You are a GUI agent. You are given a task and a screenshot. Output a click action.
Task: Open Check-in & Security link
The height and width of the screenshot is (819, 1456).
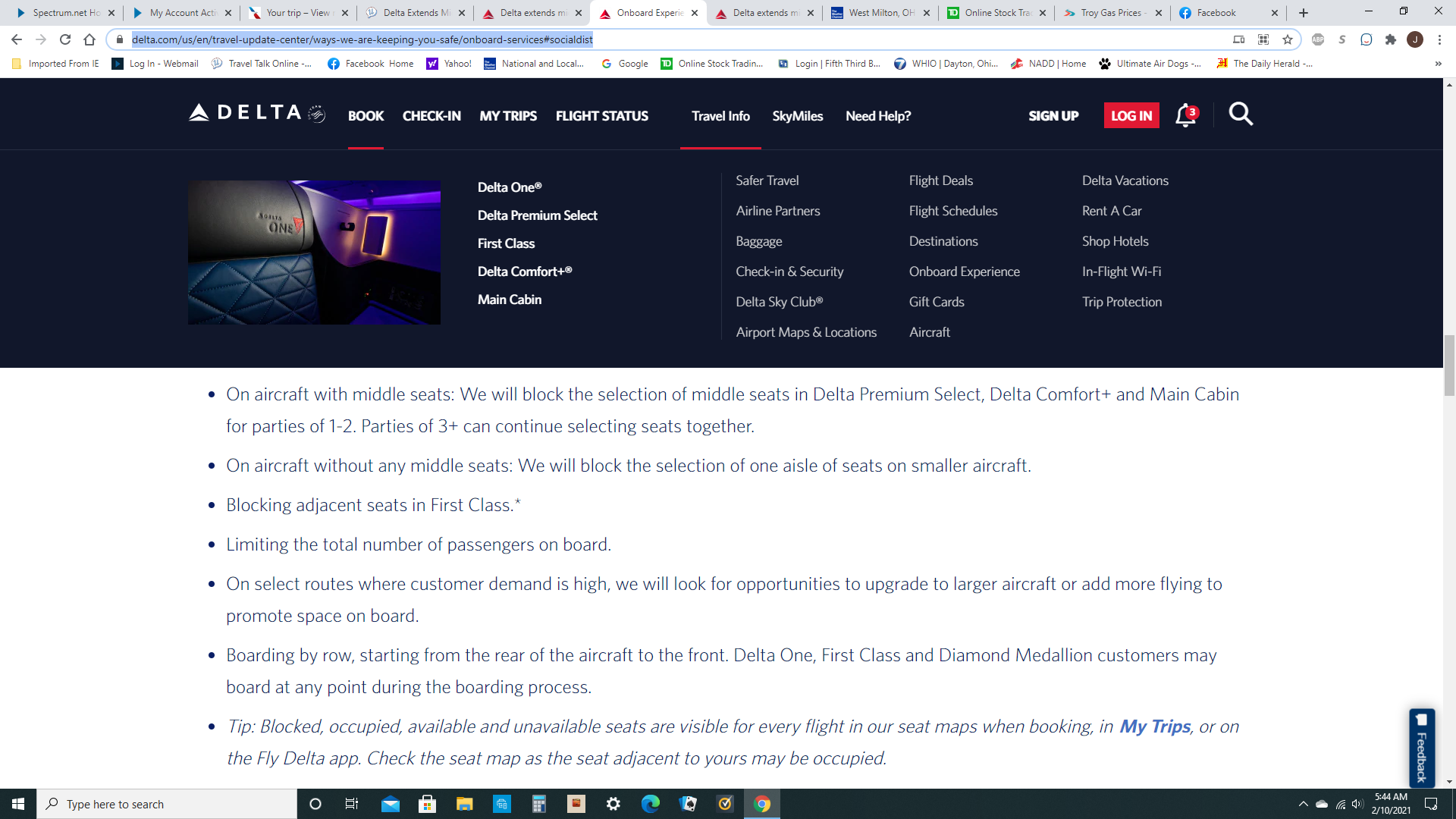pos(789,271)
